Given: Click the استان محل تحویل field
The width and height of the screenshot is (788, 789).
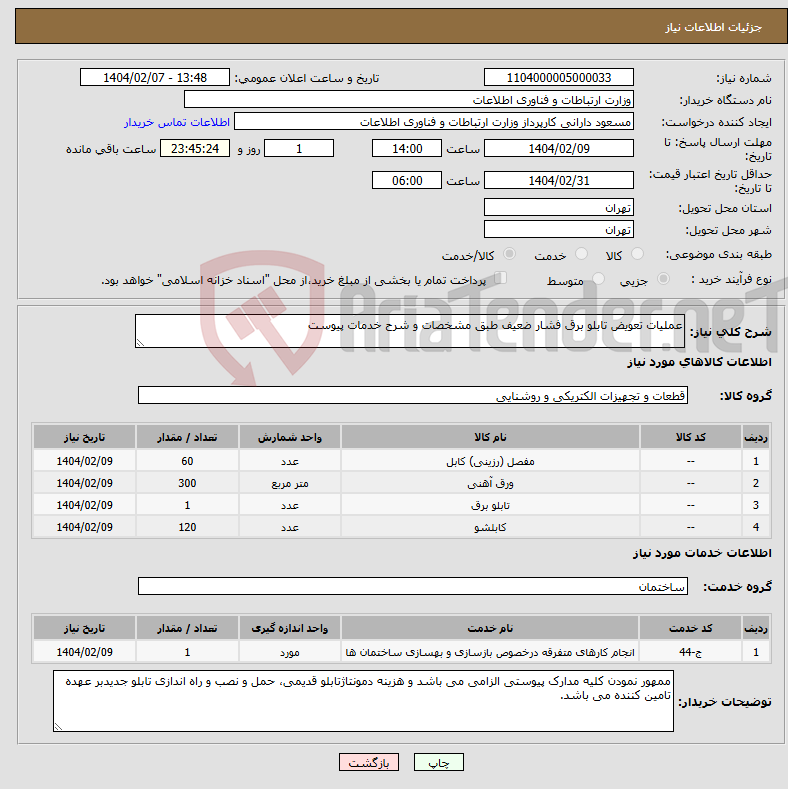Looking at the screenshot, I should tap(559, 207).
